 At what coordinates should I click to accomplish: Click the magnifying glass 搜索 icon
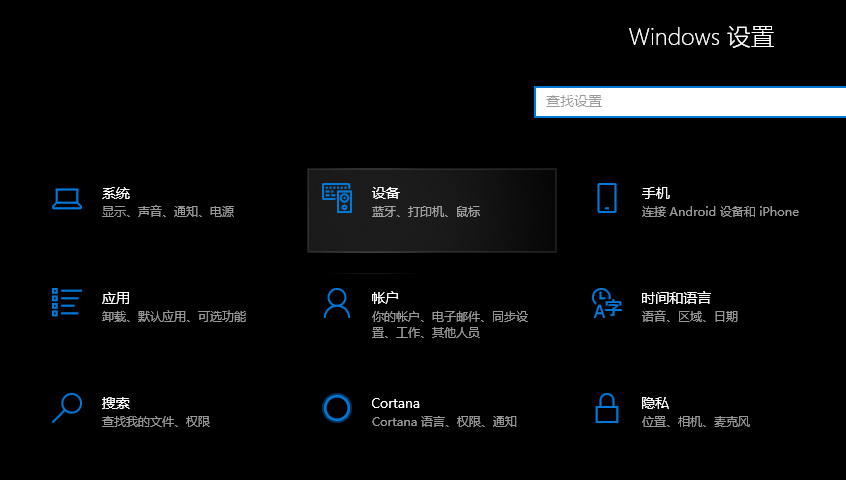click(66, 407)
